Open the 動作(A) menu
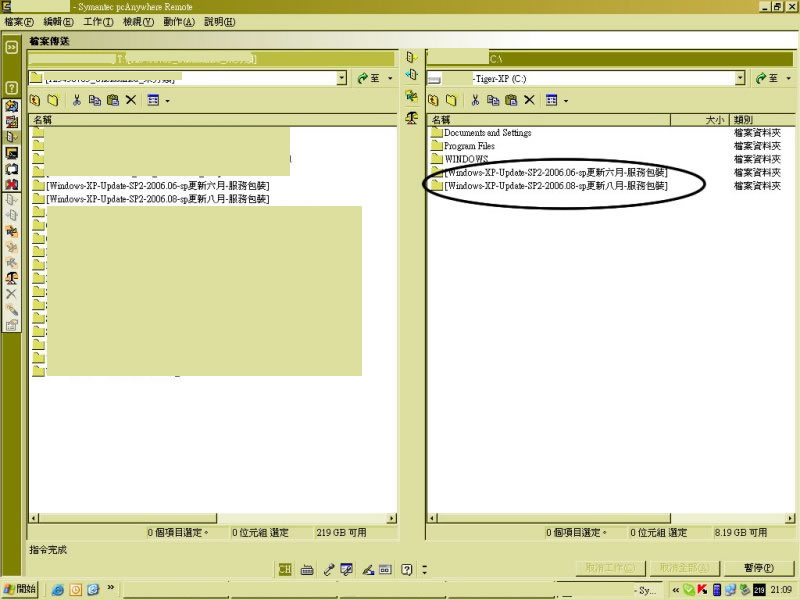800x600 pixels. (x=179, y=22)
